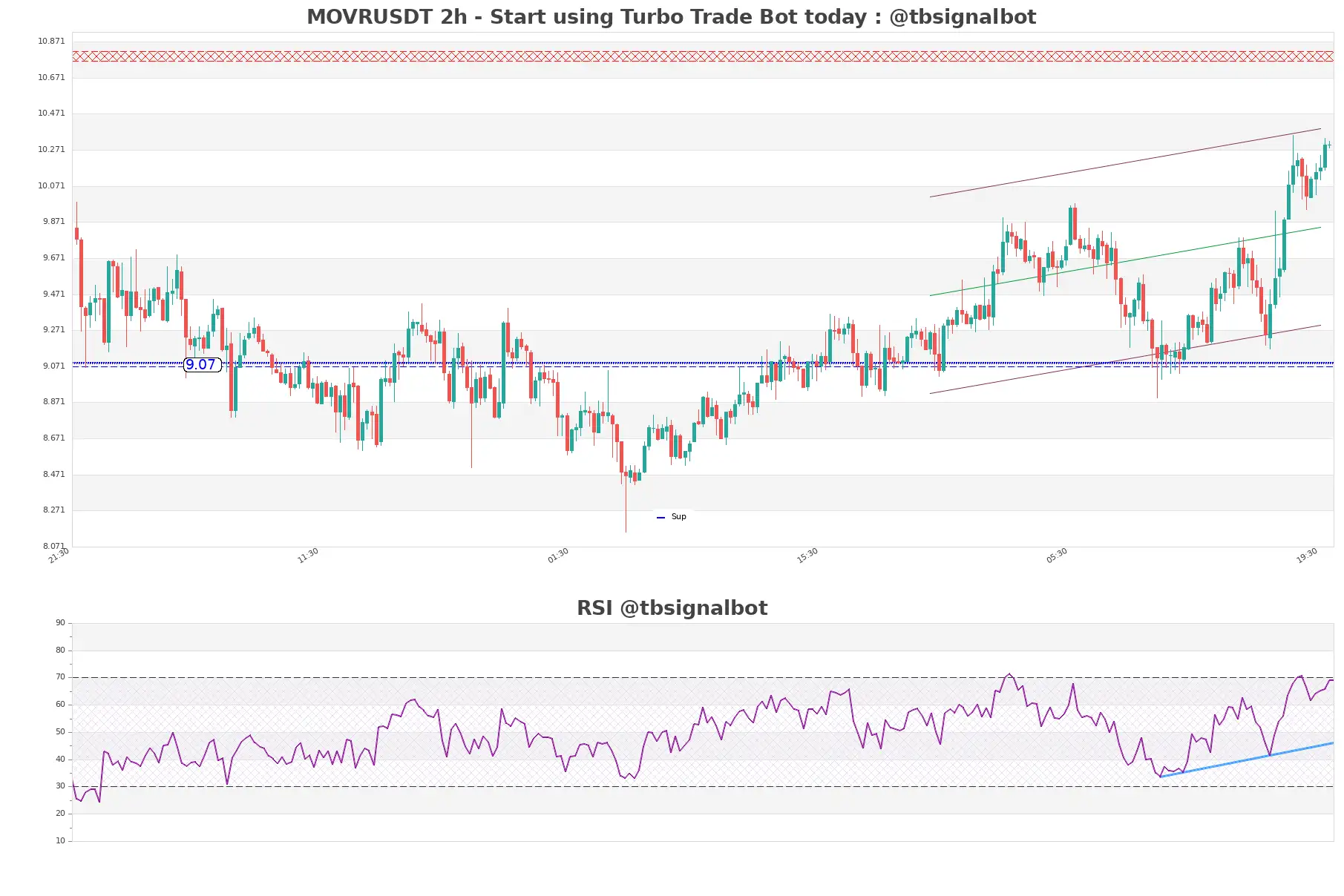Click the 19:30 time axis label
This screenshot has height=896, width=1344.
tap(1307, 556)
